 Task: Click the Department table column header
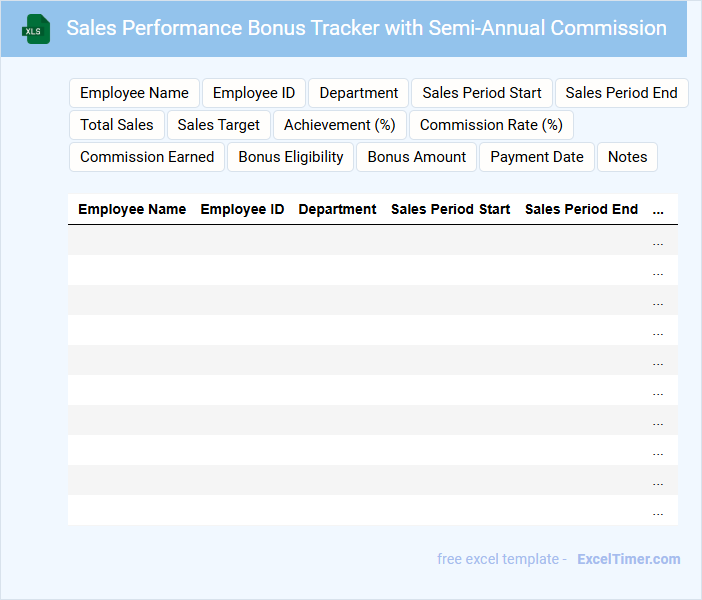(337, 210)
